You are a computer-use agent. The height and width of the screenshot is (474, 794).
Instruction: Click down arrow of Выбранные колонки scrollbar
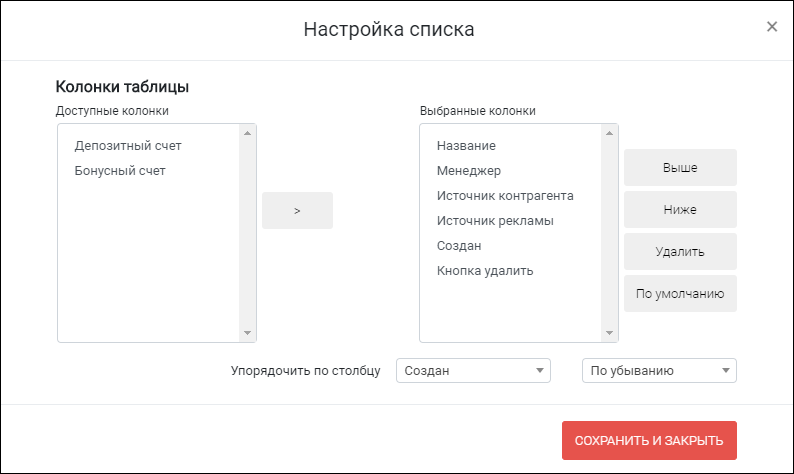click(x=610, y=333)
